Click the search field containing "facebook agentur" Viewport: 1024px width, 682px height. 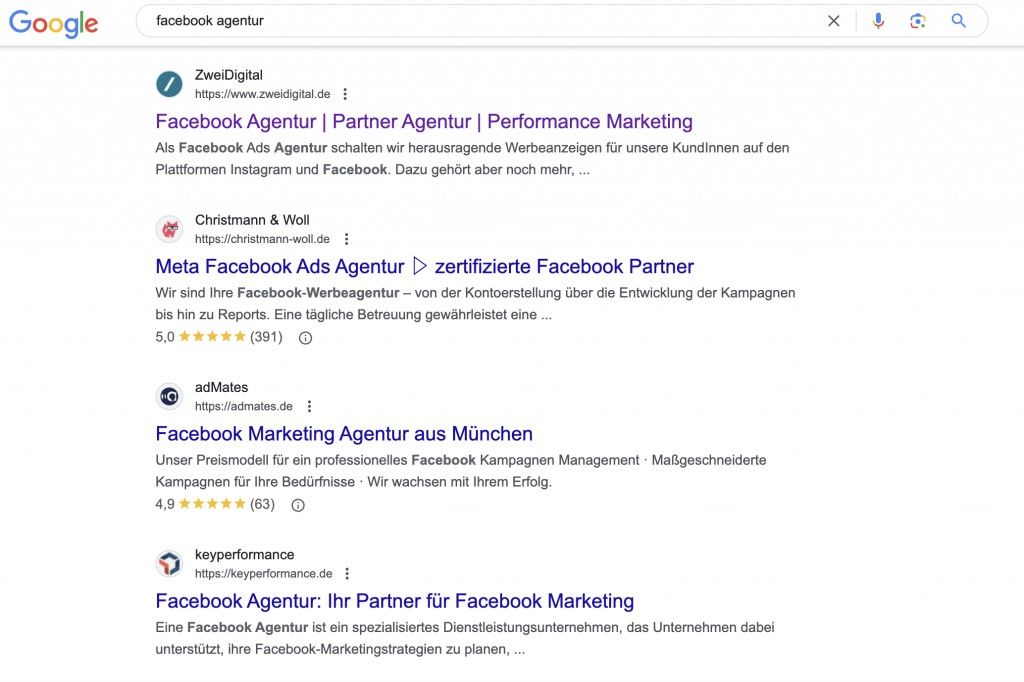[480, 21]
